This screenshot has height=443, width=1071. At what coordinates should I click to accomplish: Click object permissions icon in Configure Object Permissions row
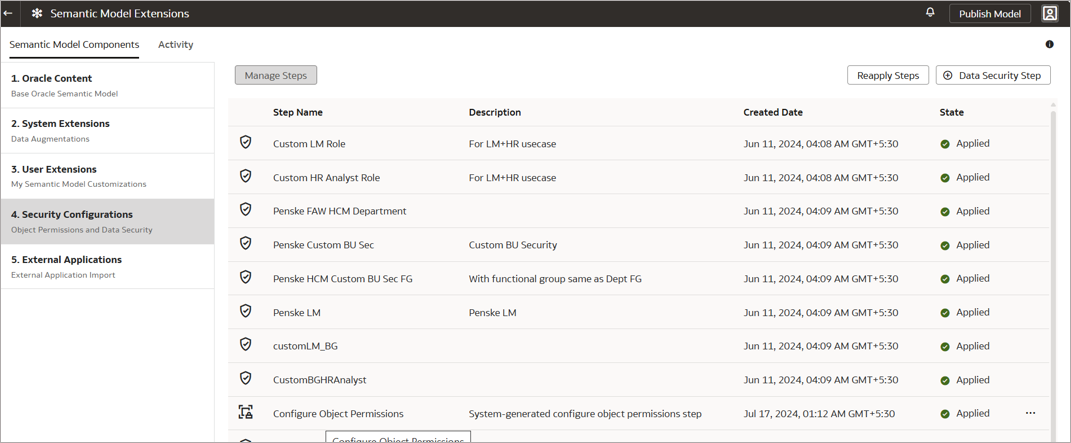246,412
